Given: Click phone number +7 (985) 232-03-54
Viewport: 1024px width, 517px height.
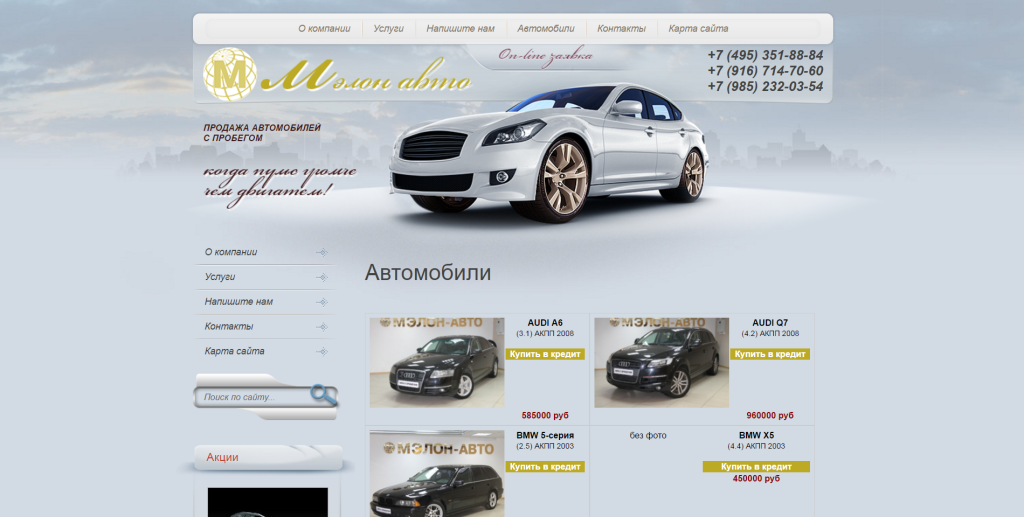Looking at the screenshot, I should pos(765,86).
